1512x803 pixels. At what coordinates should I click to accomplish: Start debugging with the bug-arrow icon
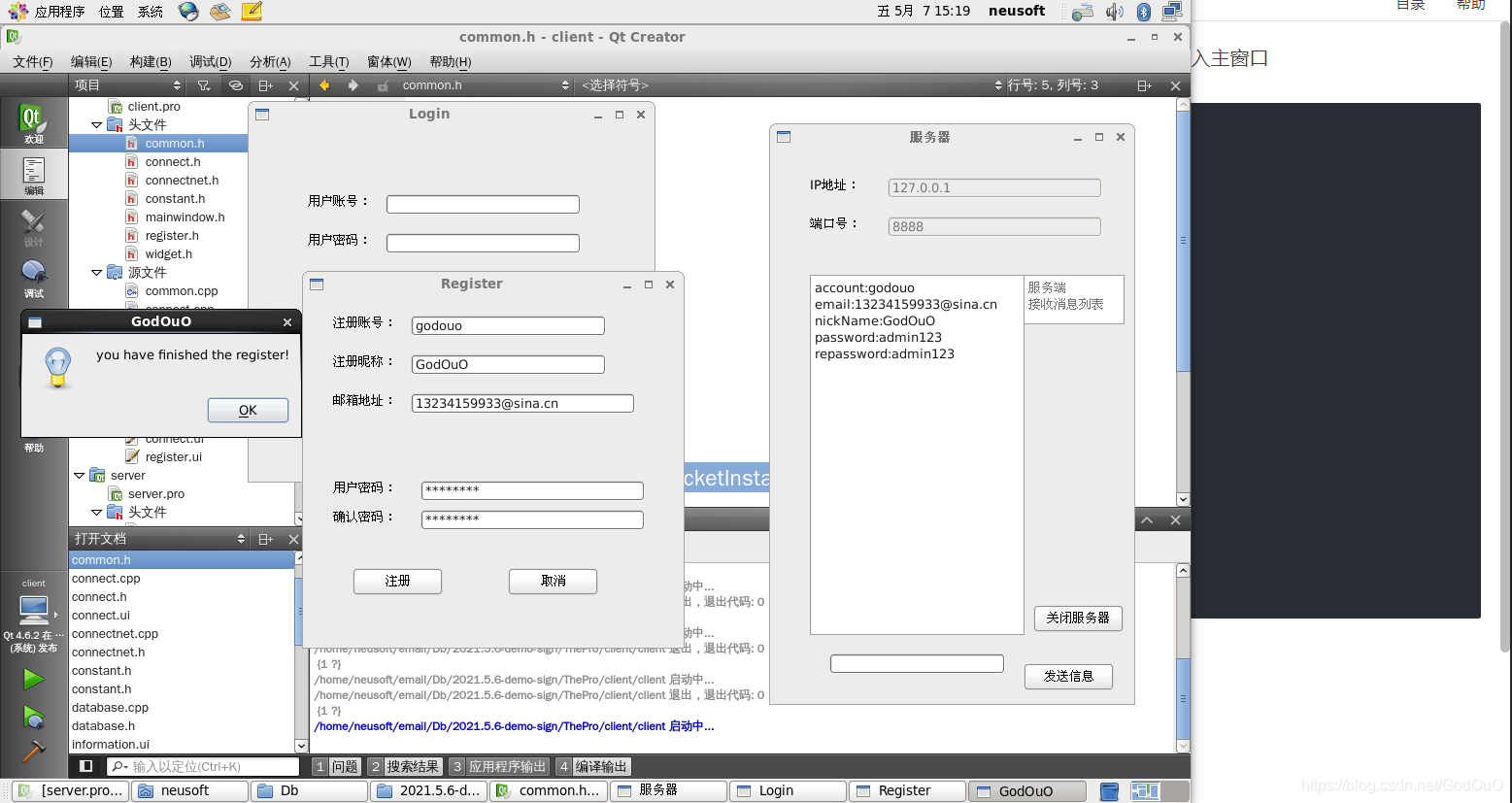click(34, 718)
